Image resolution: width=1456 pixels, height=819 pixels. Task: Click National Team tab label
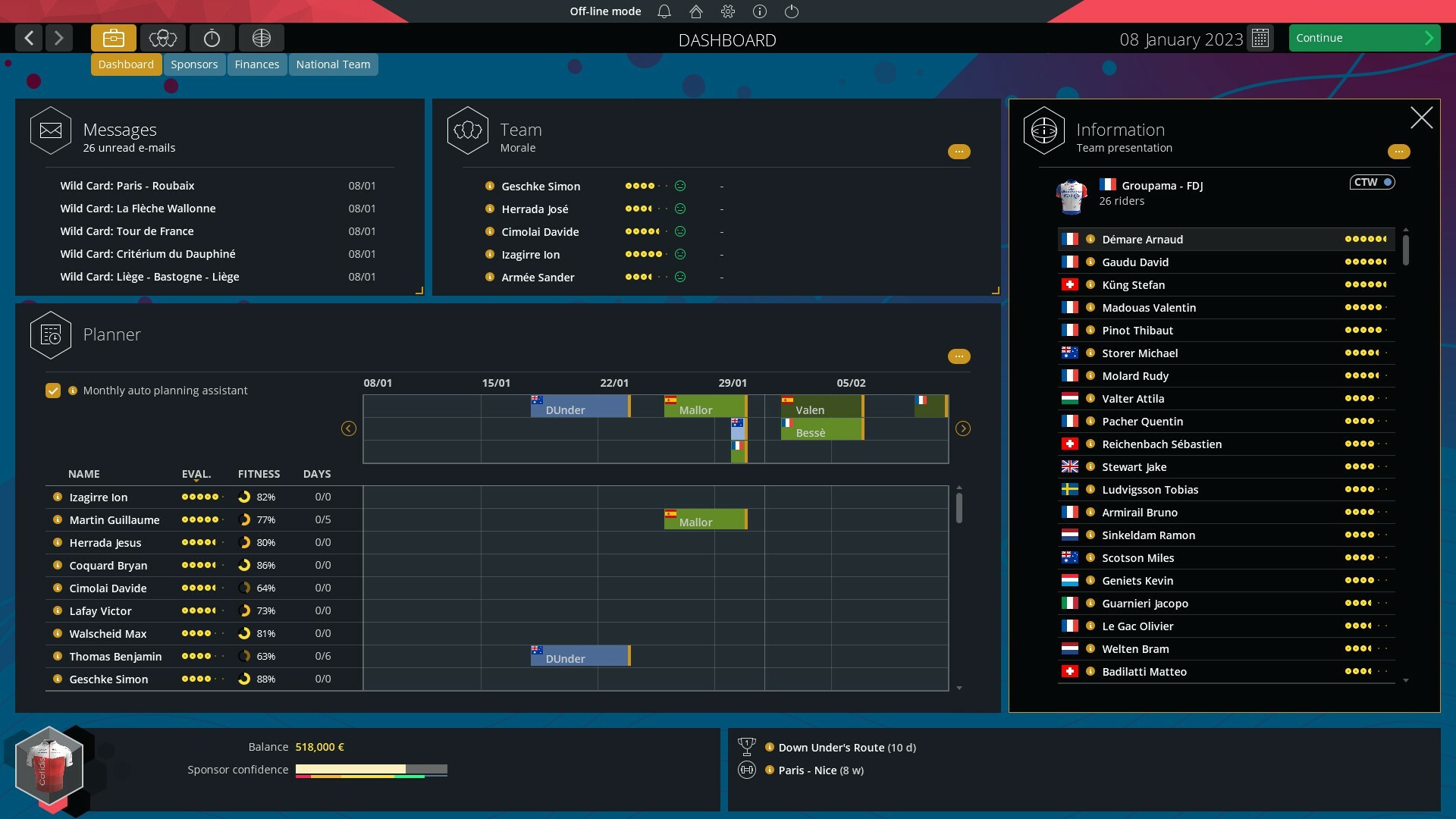pos(333,64)
